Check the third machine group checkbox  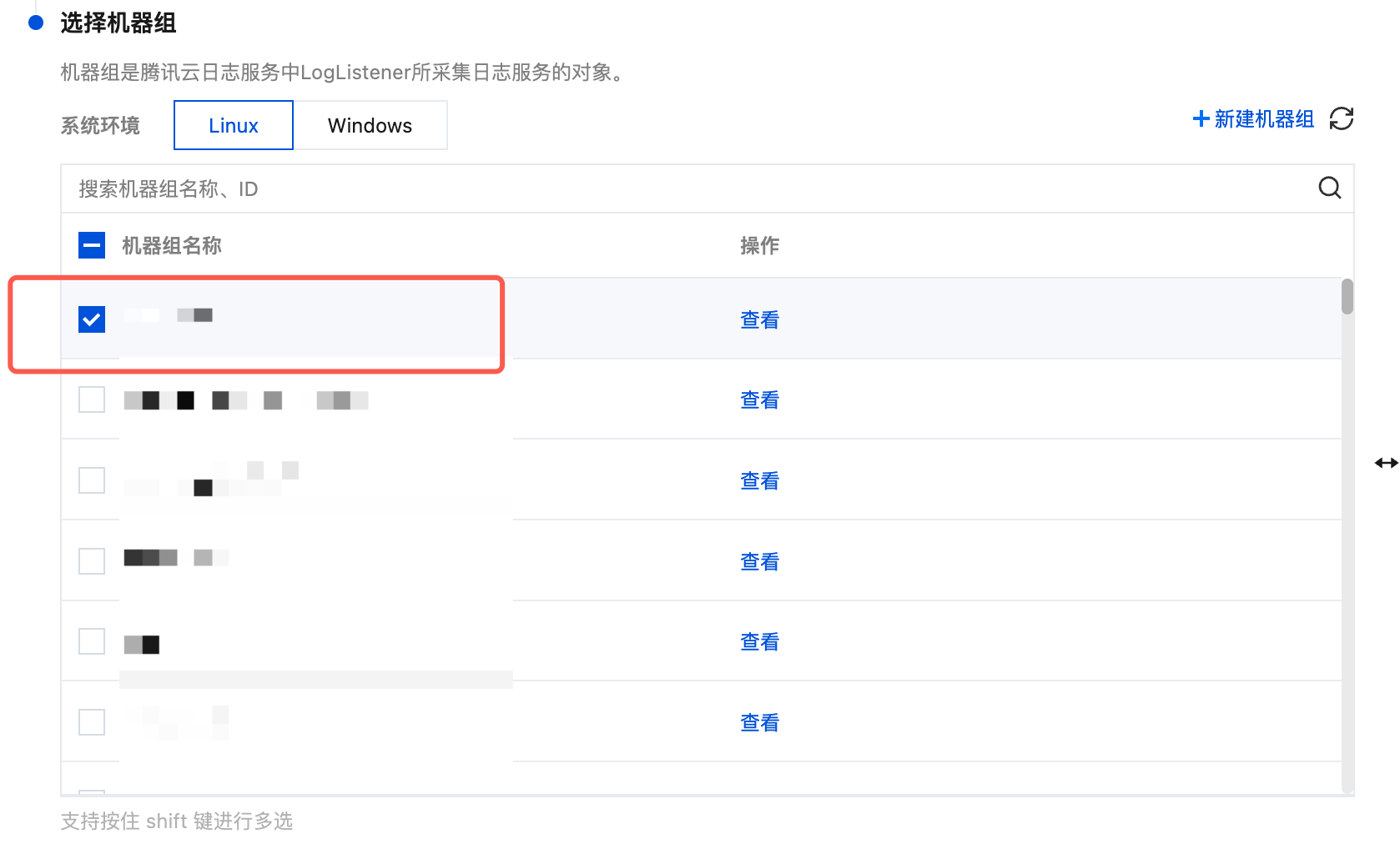92,480
